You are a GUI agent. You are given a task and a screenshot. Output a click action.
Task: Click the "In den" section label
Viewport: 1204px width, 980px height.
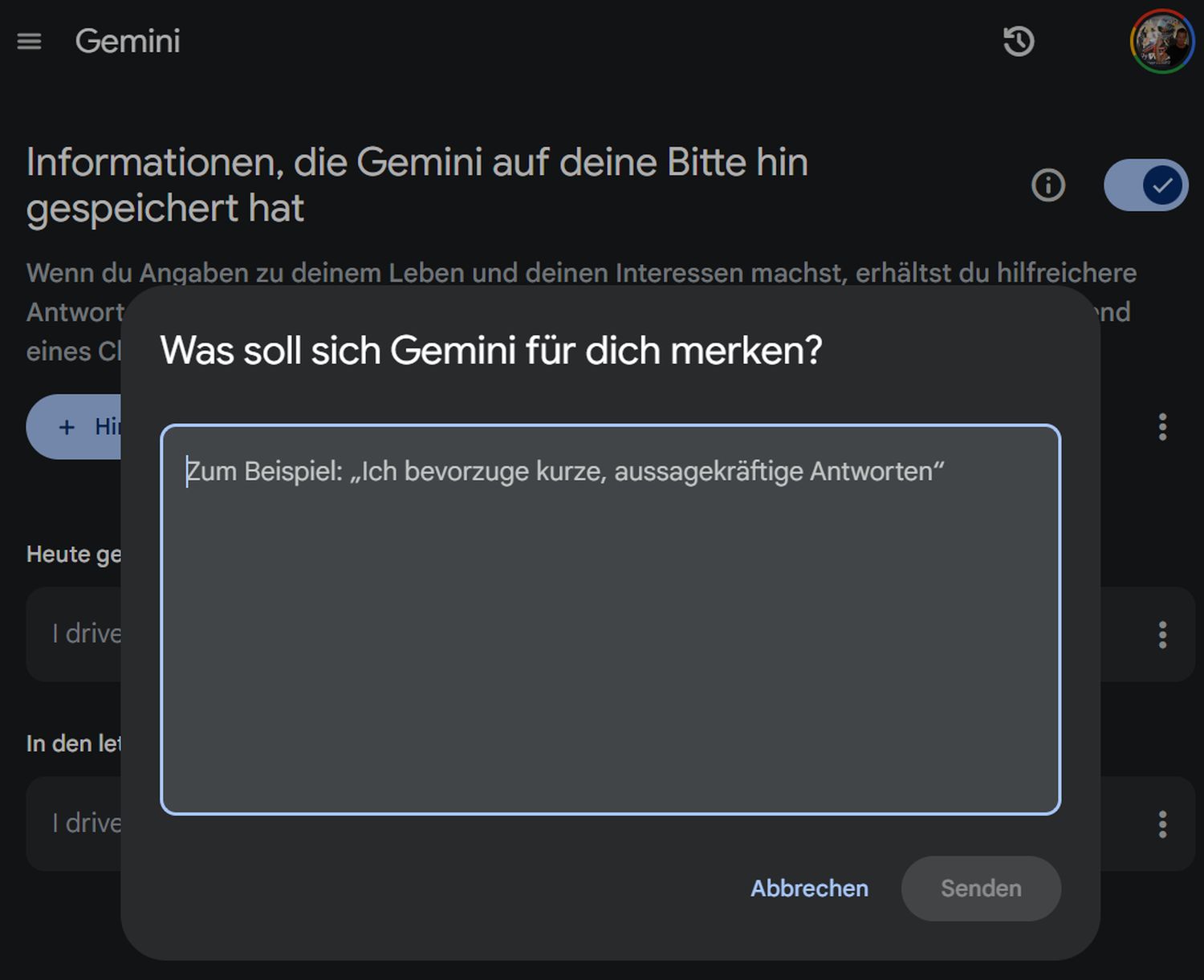tap(74, 744)
